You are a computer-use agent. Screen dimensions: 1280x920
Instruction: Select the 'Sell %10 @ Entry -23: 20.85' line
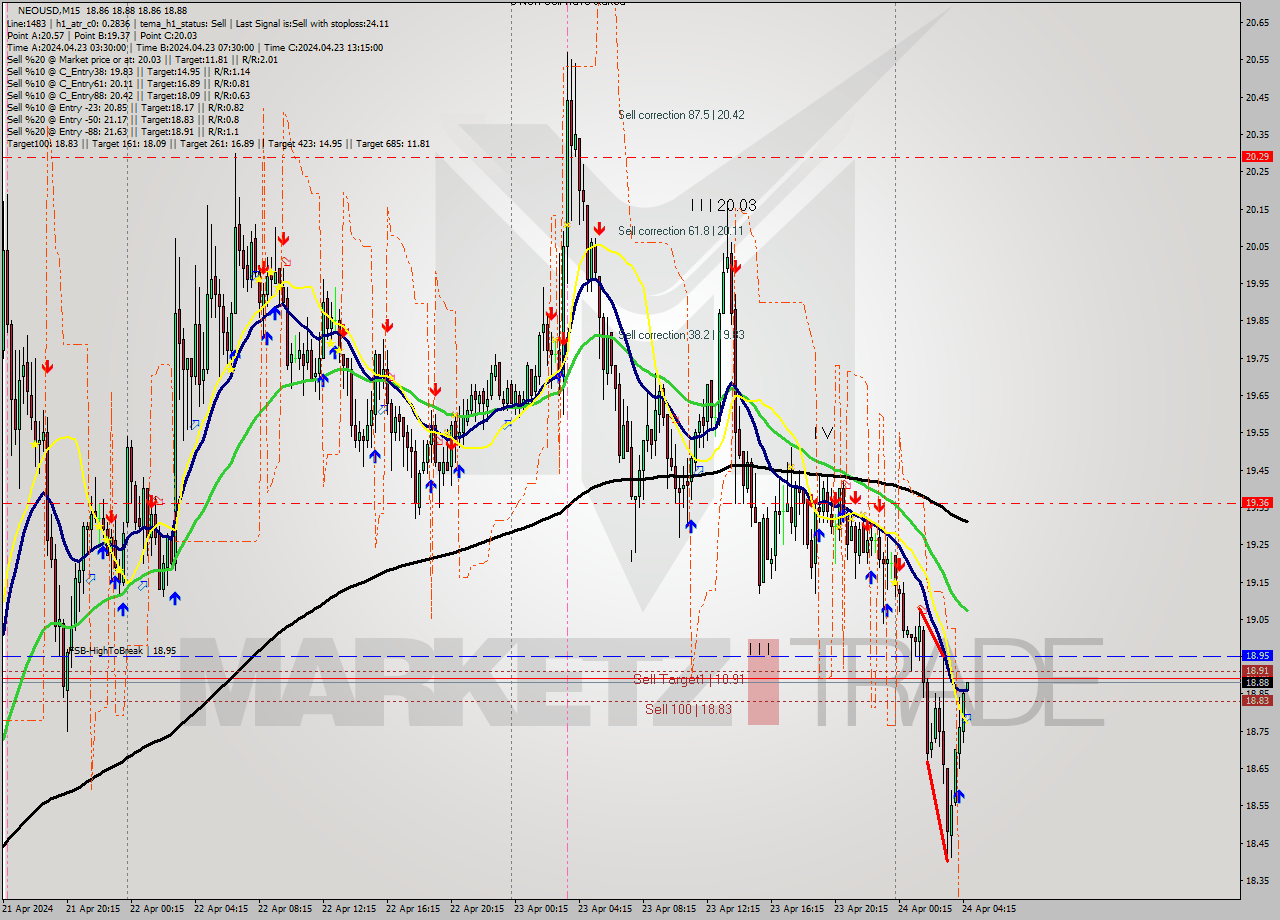[125, 107]
